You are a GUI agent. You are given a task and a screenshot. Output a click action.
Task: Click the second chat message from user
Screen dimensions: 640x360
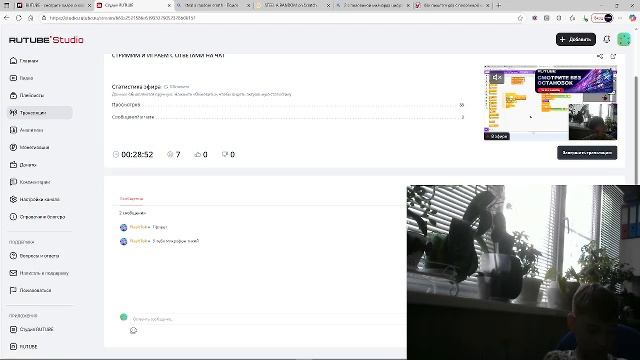coord(176,241)
